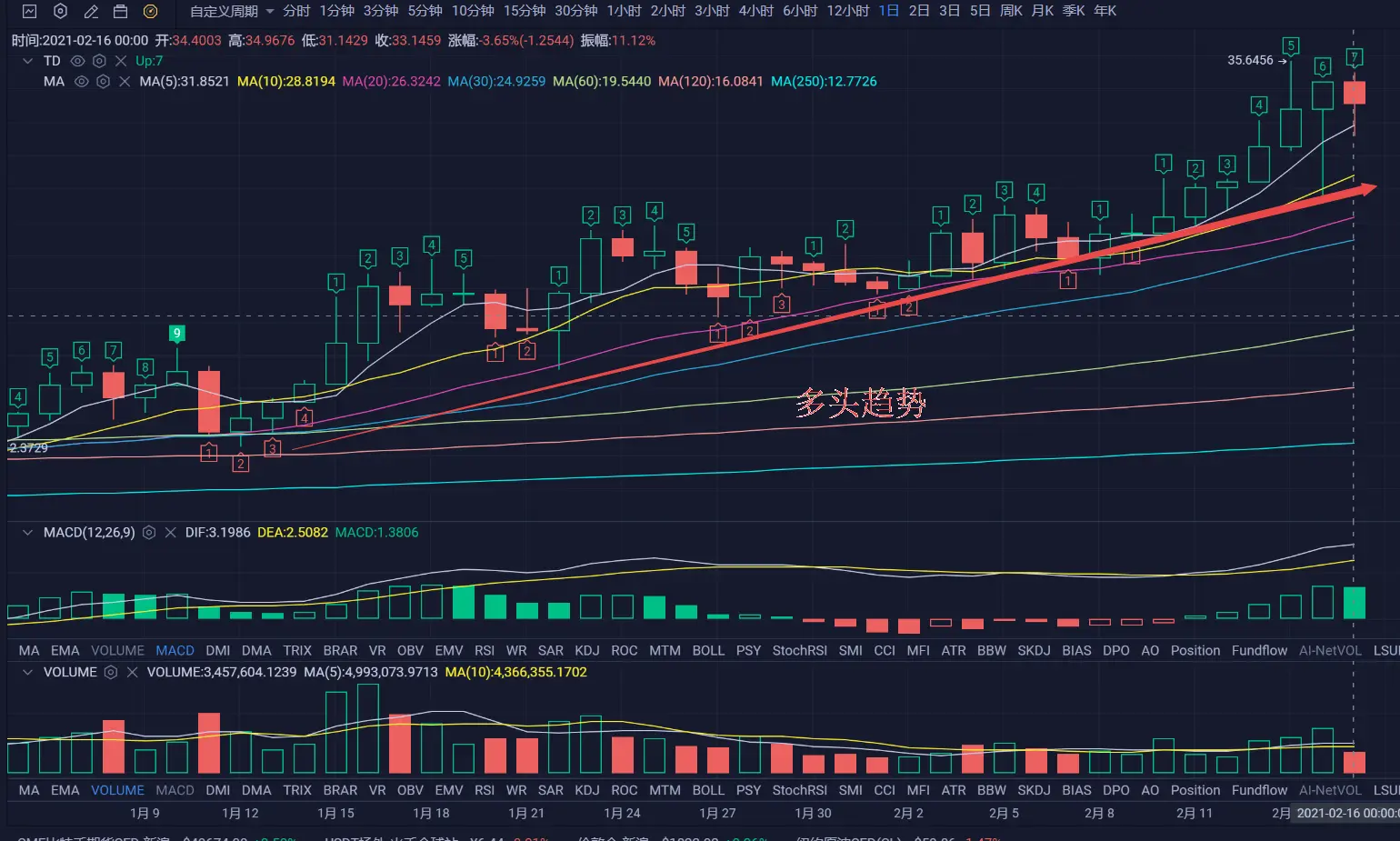Click the gold circular target icon

pyautogui.click(x=151, y=11)
